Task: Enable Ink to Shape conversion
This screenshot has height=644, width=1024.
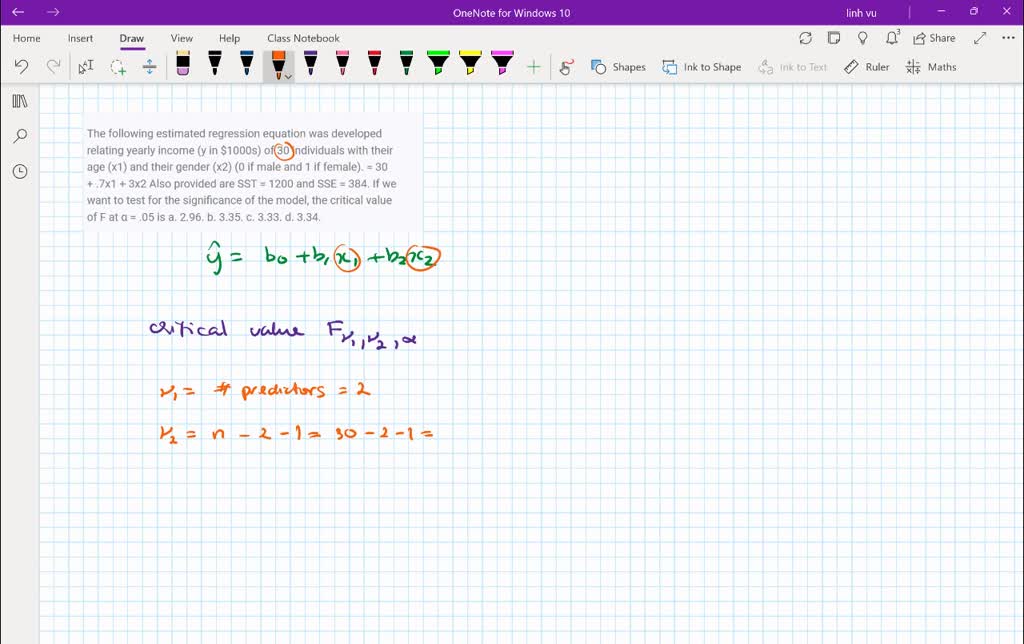Action: (702, 66)
